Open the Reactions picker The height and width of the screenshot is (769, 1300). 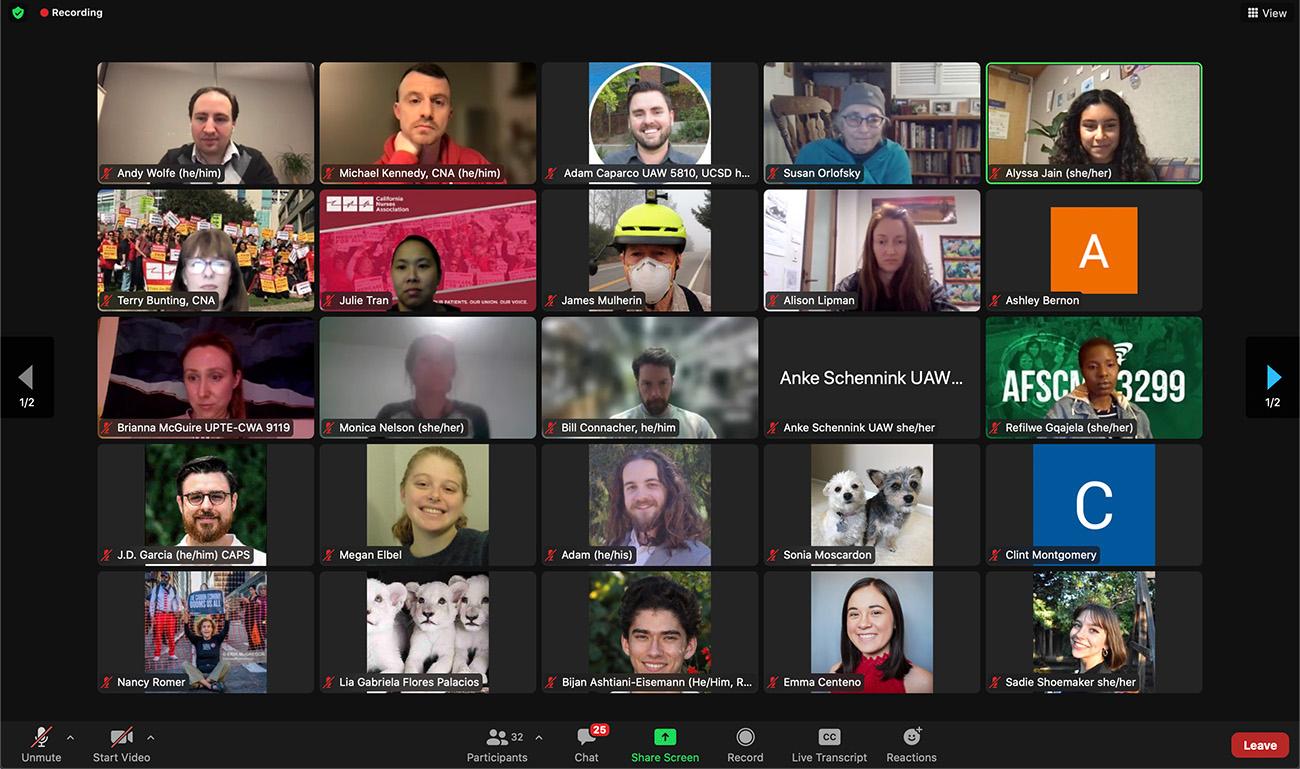tap(909, 744)
